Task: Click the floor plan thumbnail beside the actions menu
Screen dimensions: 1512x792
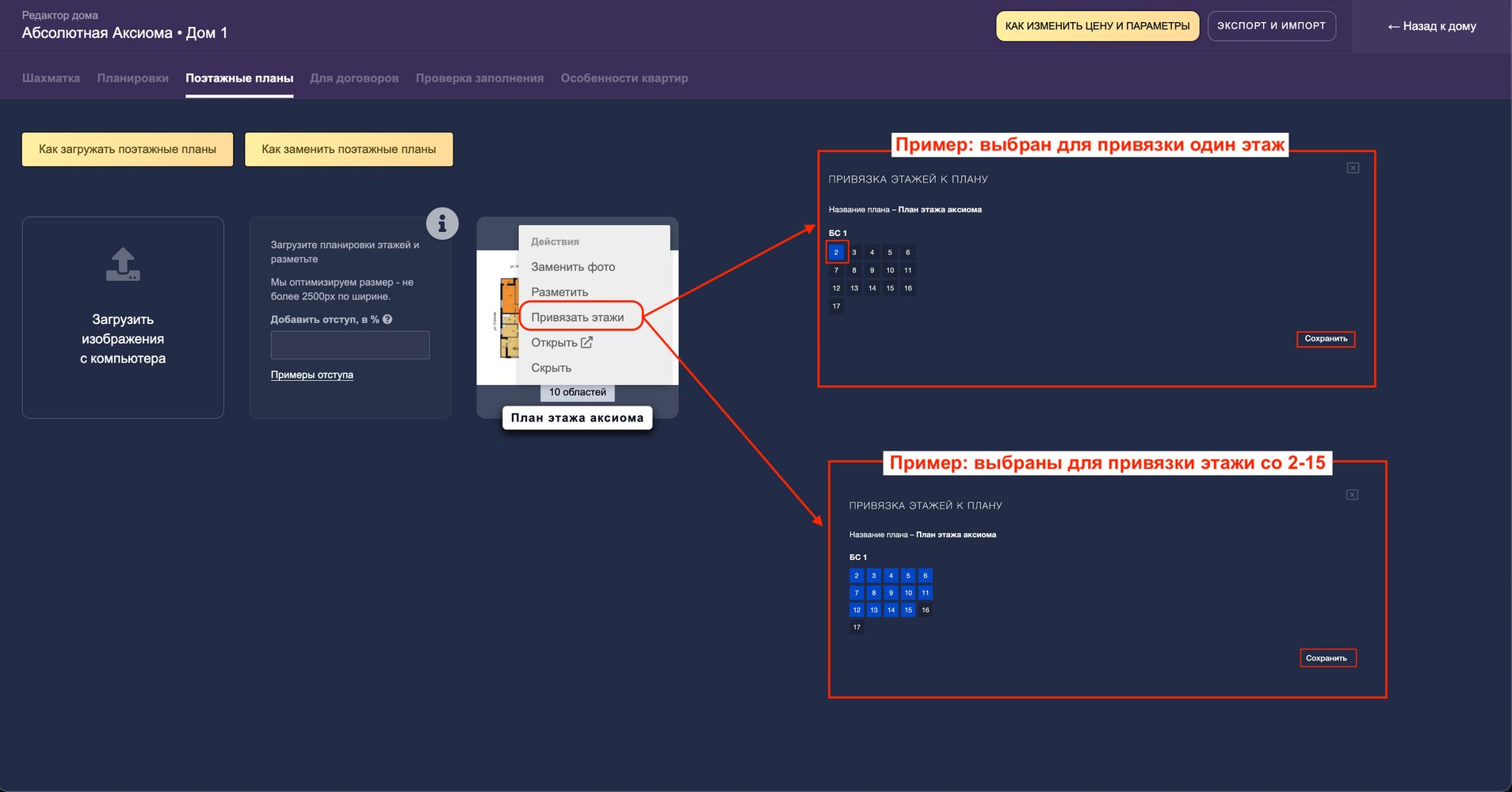Action: (498, 317)
